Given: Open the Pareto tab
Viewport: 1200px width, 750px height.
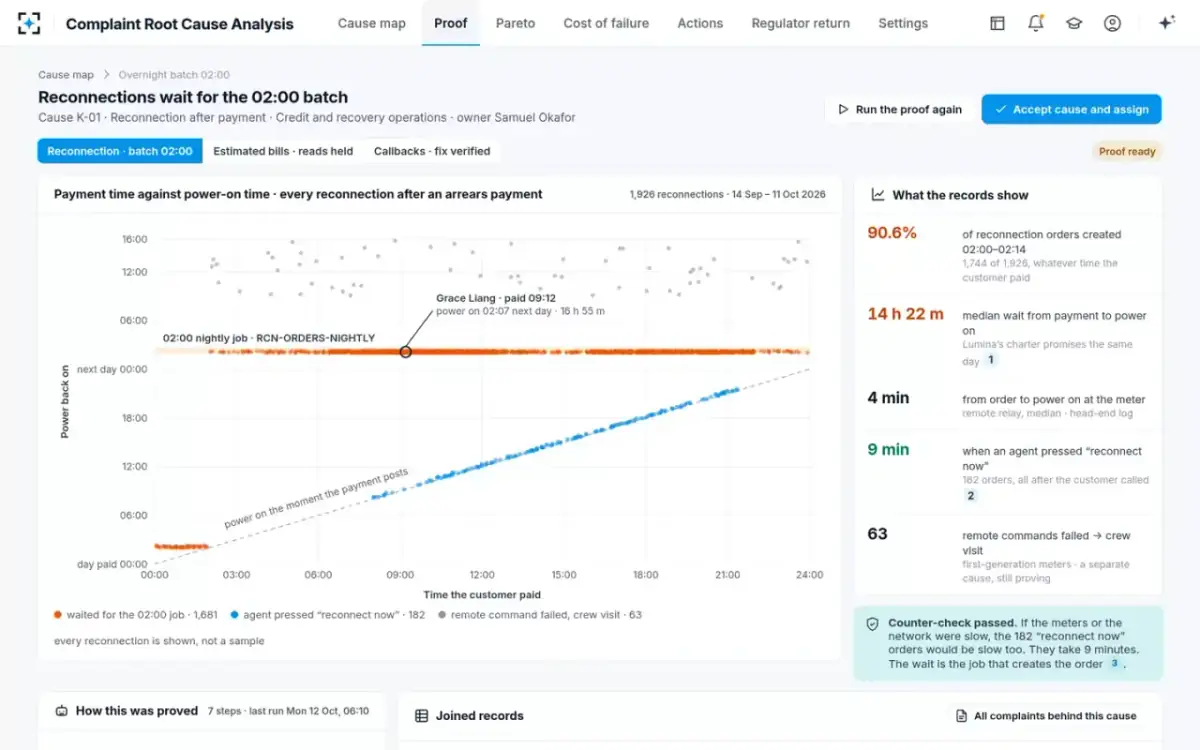Looking at the screenshot, I should [x=515, y=23].
